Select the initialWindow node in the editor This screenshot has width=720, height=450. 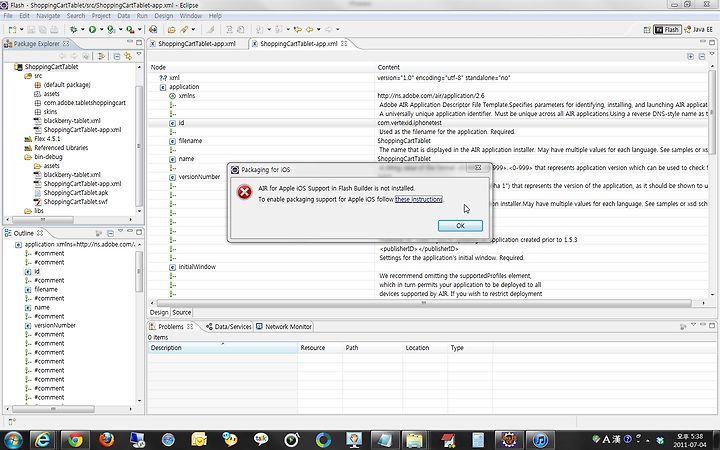197,267
